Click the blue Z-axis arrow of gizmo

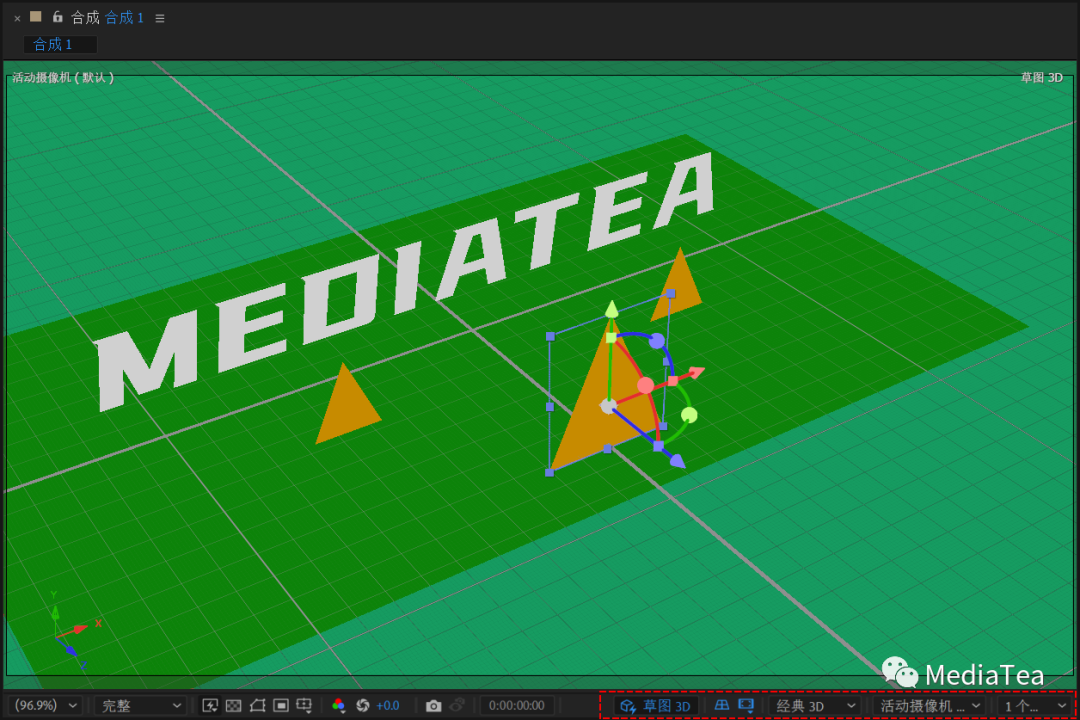677,460
